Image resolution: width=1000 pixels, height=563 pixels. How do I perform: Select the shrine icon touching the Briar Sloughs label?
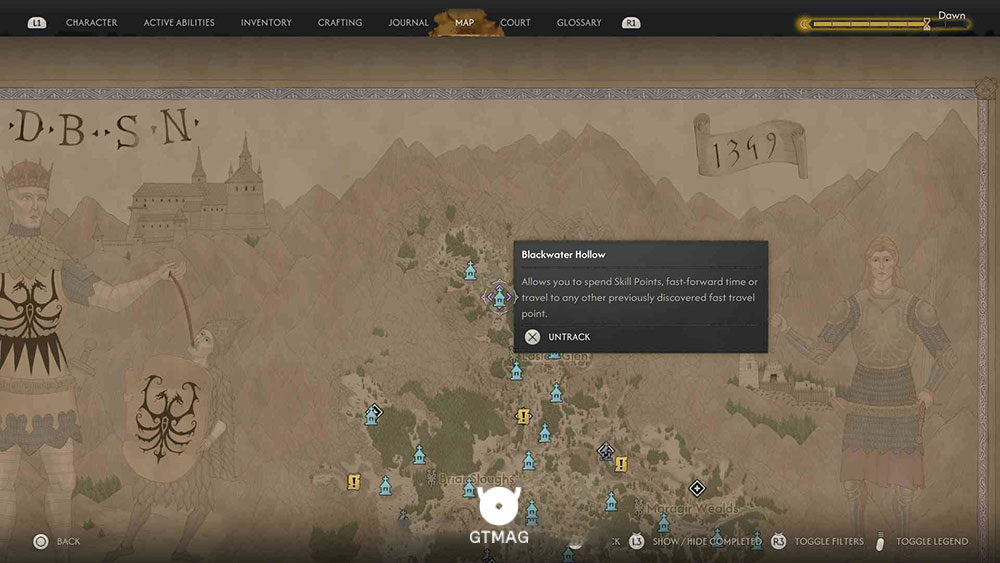469,488
